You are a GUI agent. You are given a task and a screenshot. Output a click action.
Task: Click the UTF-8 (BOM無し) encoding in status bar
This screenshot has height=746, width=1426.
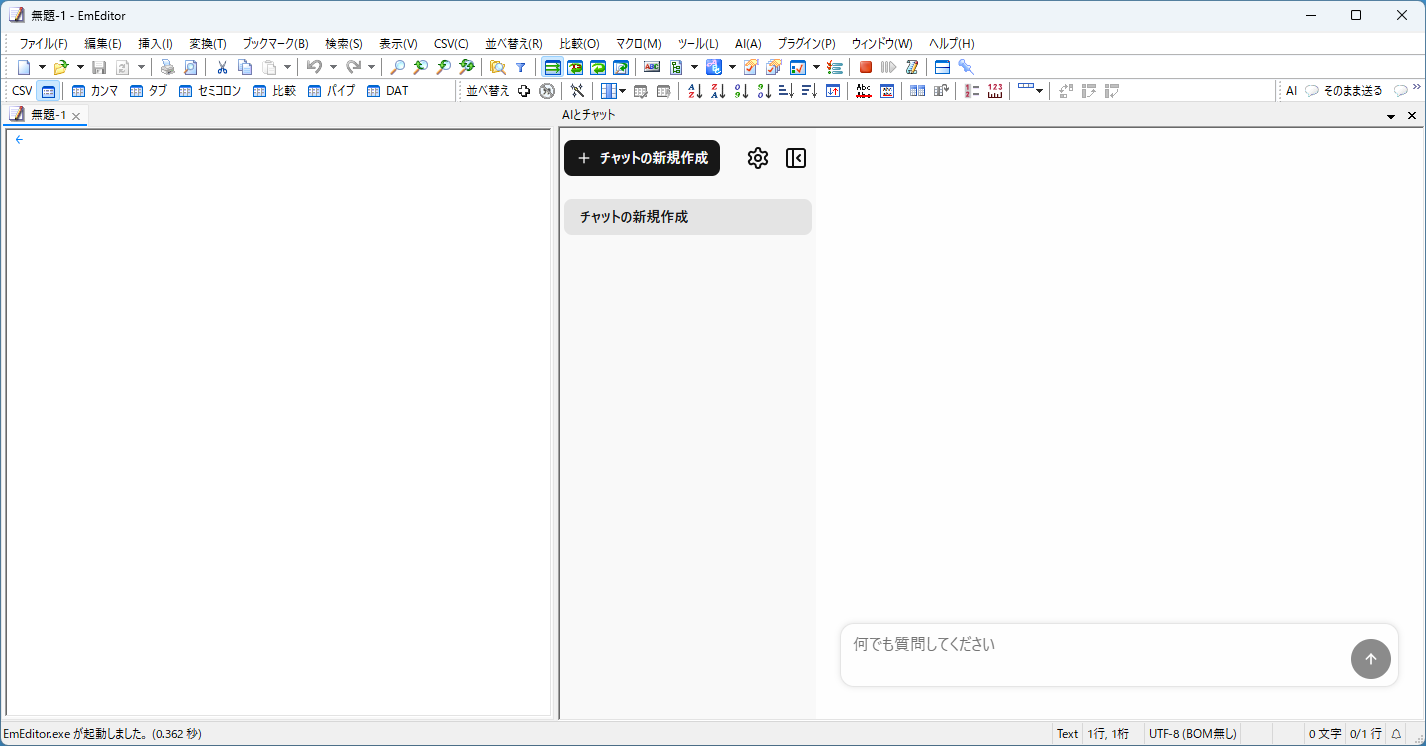point(1193,734)
